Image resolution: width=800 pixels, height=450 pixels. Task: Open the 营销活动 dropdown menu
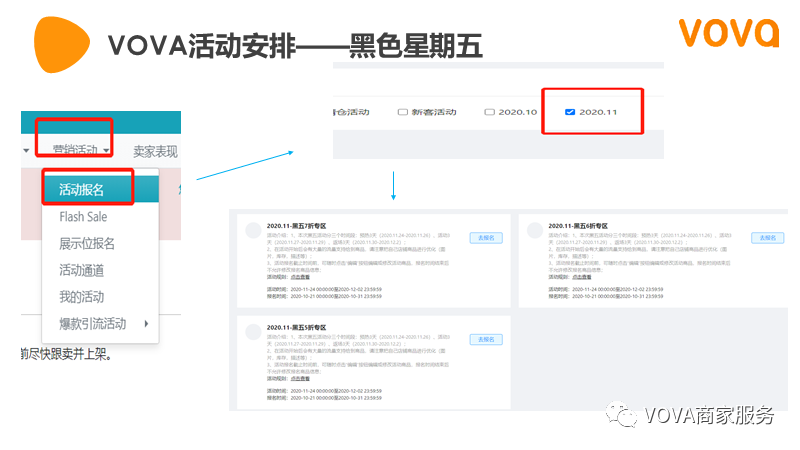coord(80,150)
